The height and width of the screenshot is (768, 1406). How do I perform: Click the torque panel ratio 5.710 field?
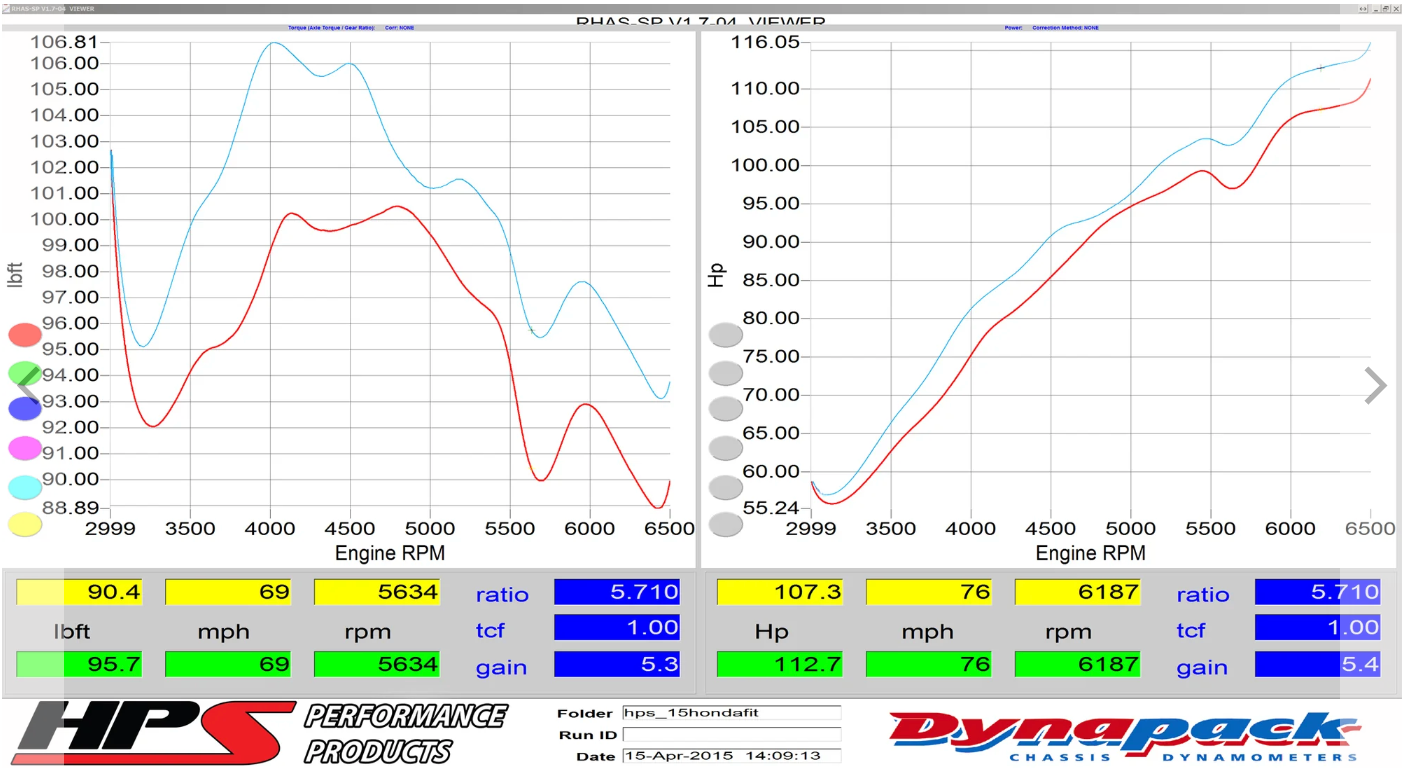pos(617,592)
